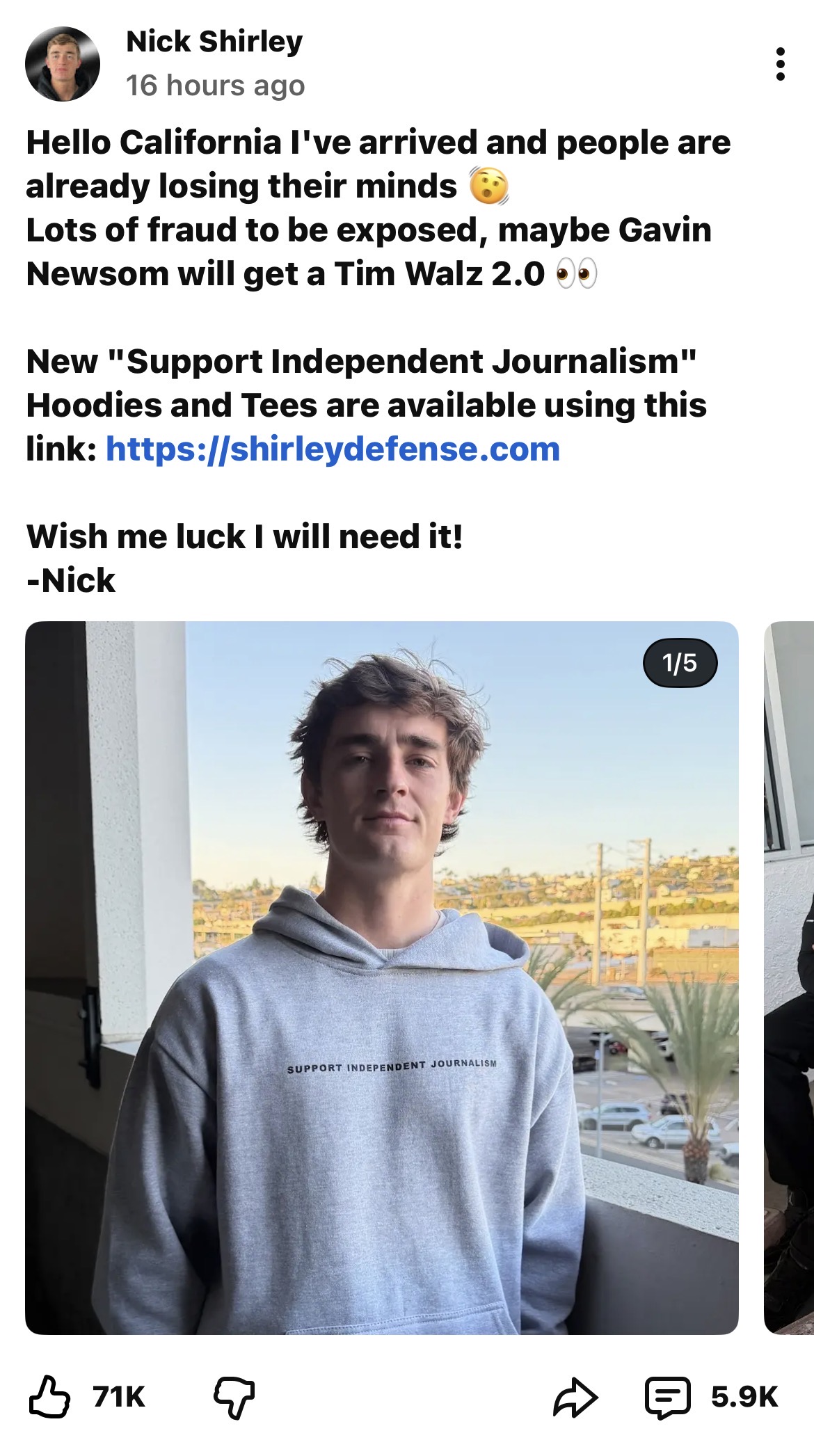Tap the eyes emoji after Walz 2.0
This screenshot has width=814, height=1456.
[576, 274]
